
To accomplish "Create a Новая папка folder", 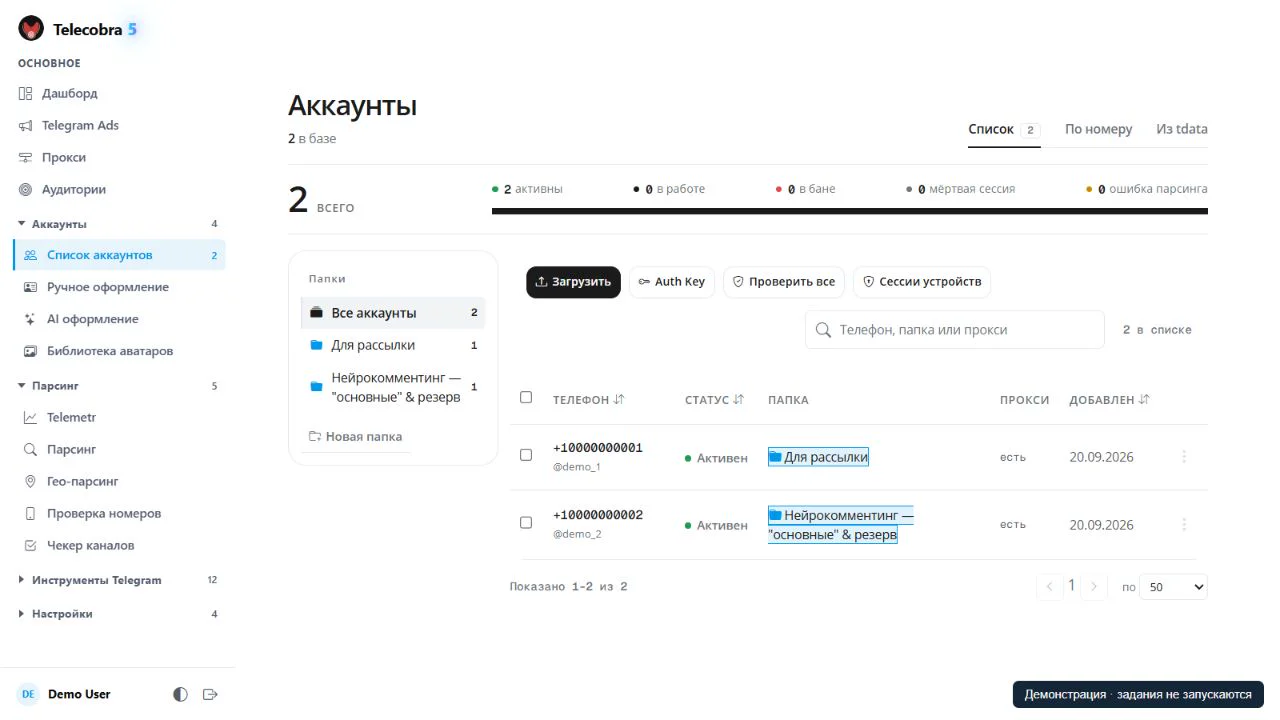I will [356, 437].
